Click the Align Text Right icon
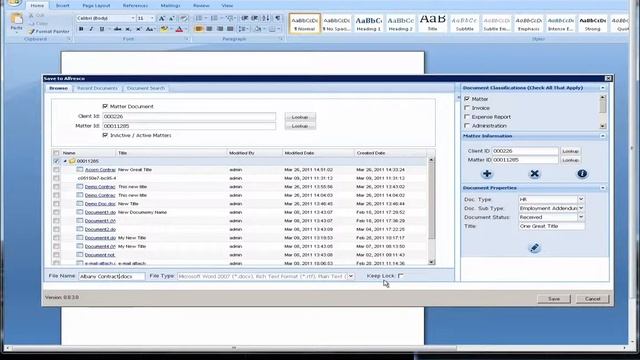The width and height of the screenshot is (640, 360). (220, 29)
